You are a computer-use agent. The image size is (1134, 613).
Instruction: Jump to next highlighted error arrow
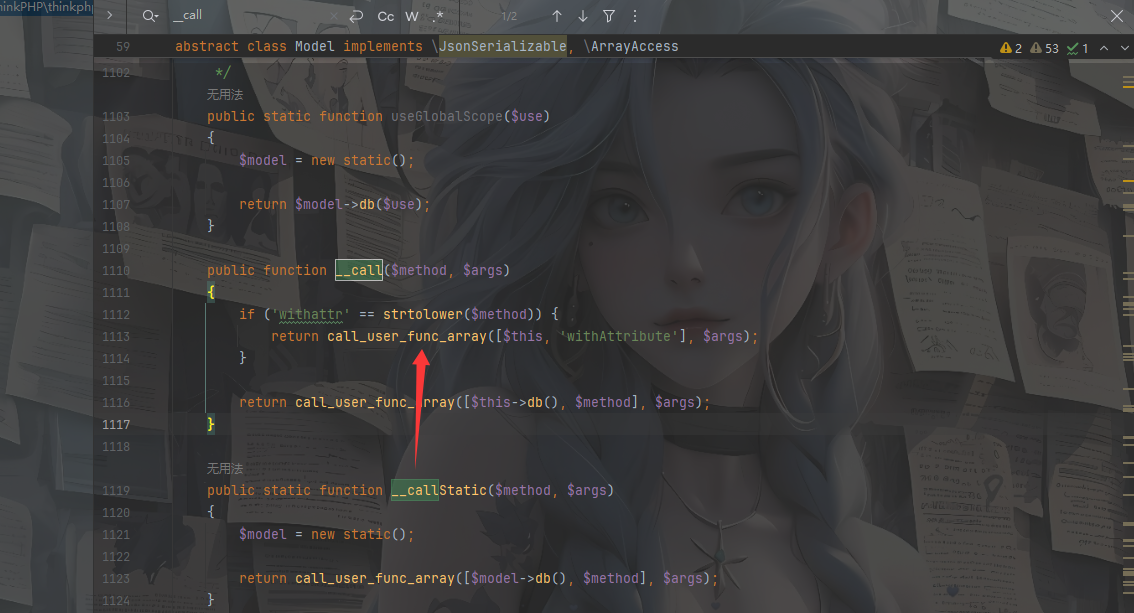tap(1124, 48)
